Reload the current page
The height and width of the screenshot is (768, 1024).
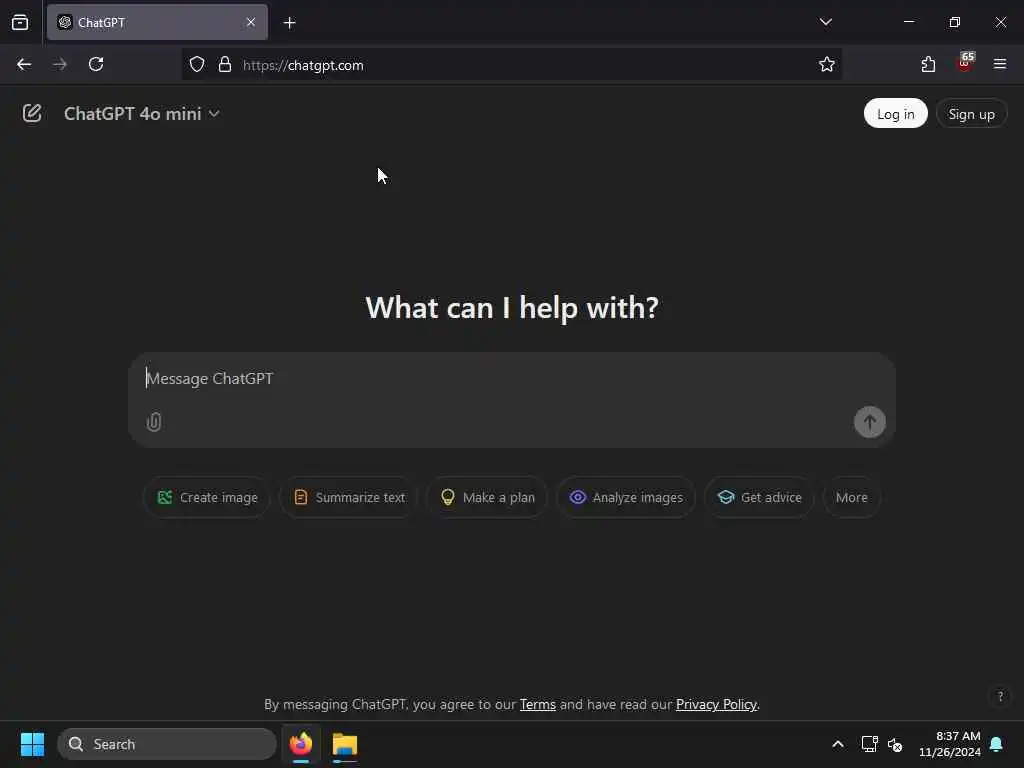(96, 65)
